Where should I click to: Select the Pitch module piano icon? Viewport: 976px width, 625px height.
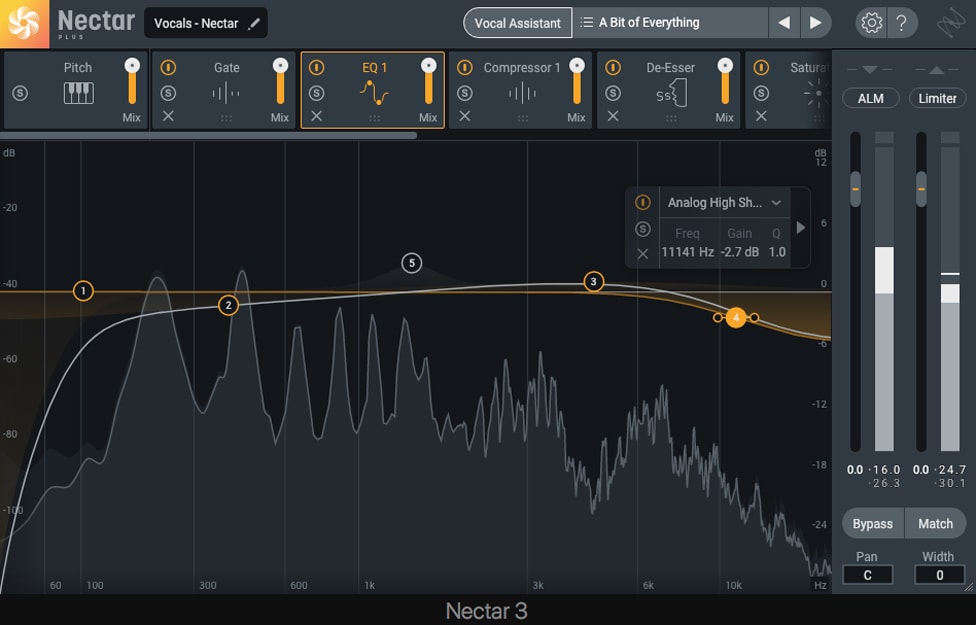coord(78,93)
